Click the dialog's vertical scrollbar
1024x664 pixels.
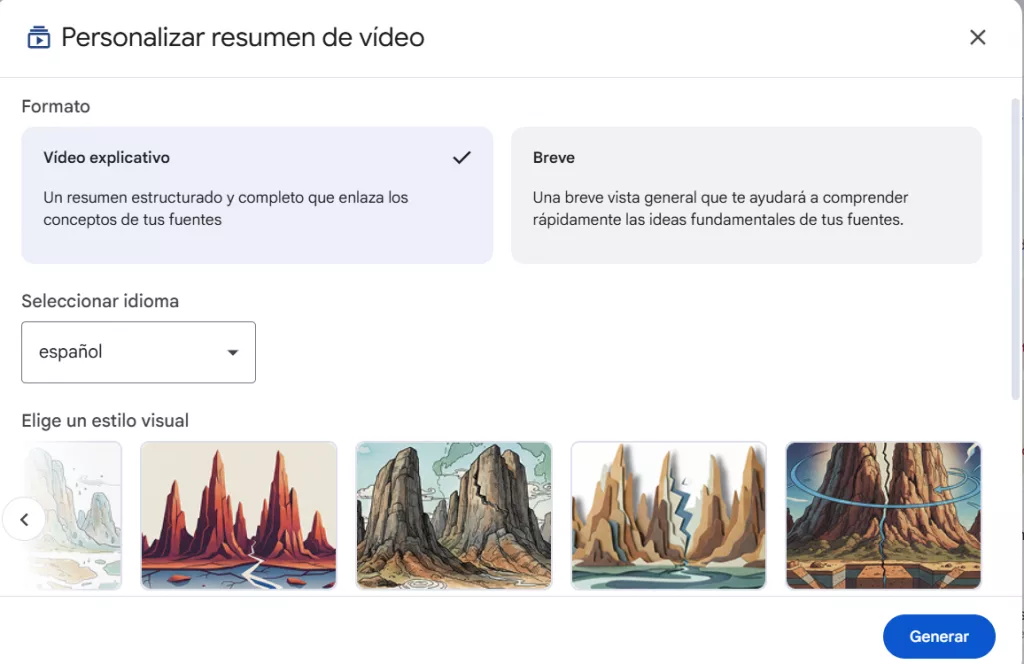pyautogui.click(x=1016, y=250)
